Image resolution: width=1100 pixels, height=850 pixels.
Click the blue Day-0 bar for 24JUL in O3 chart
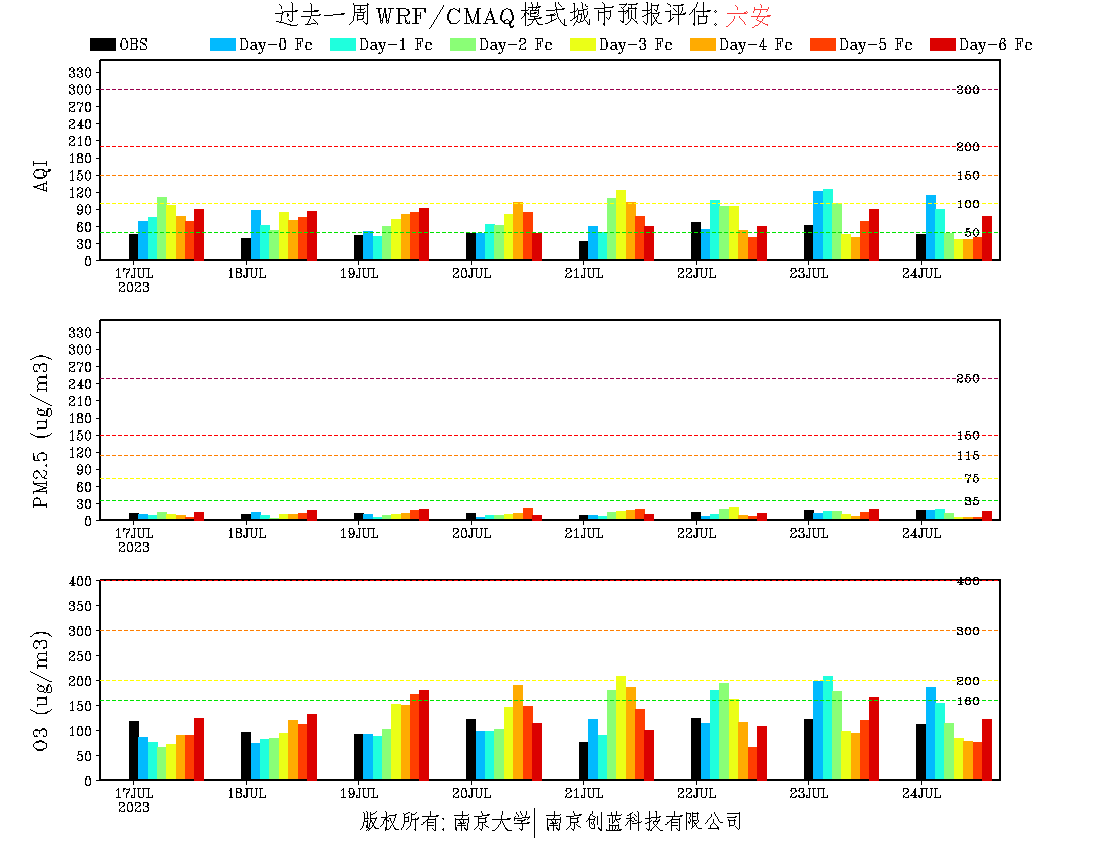[930, 734]
